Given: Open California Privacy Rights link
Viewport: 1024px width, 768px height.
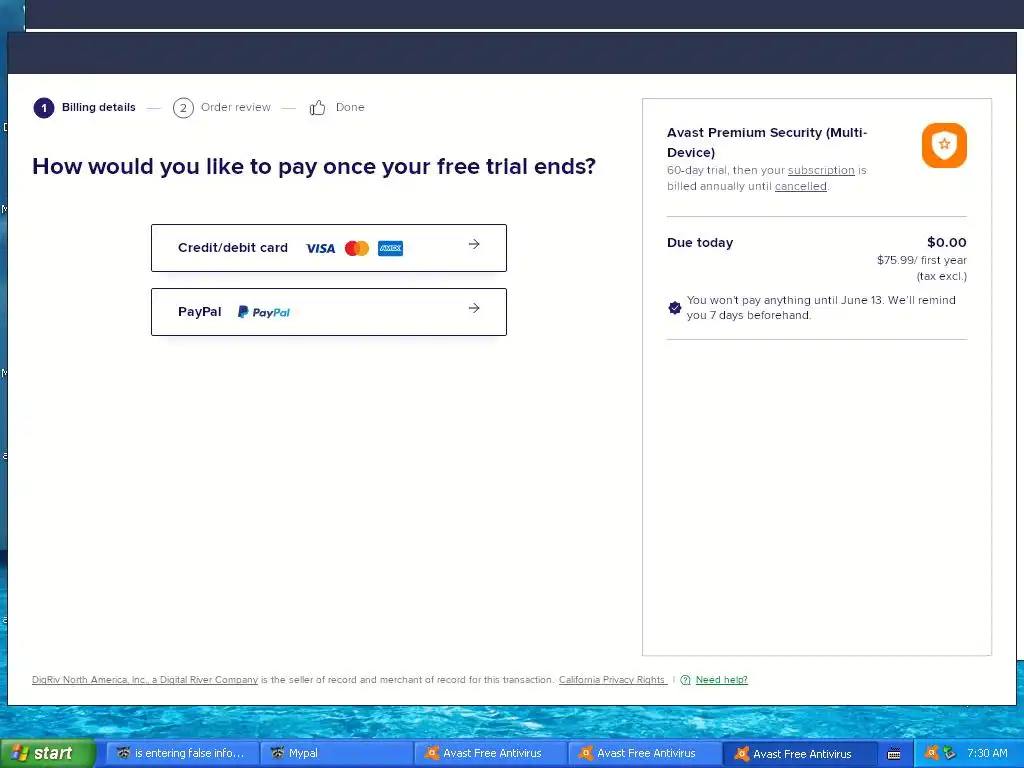Looking at the screenshot, I should click(x=612, y=680).
